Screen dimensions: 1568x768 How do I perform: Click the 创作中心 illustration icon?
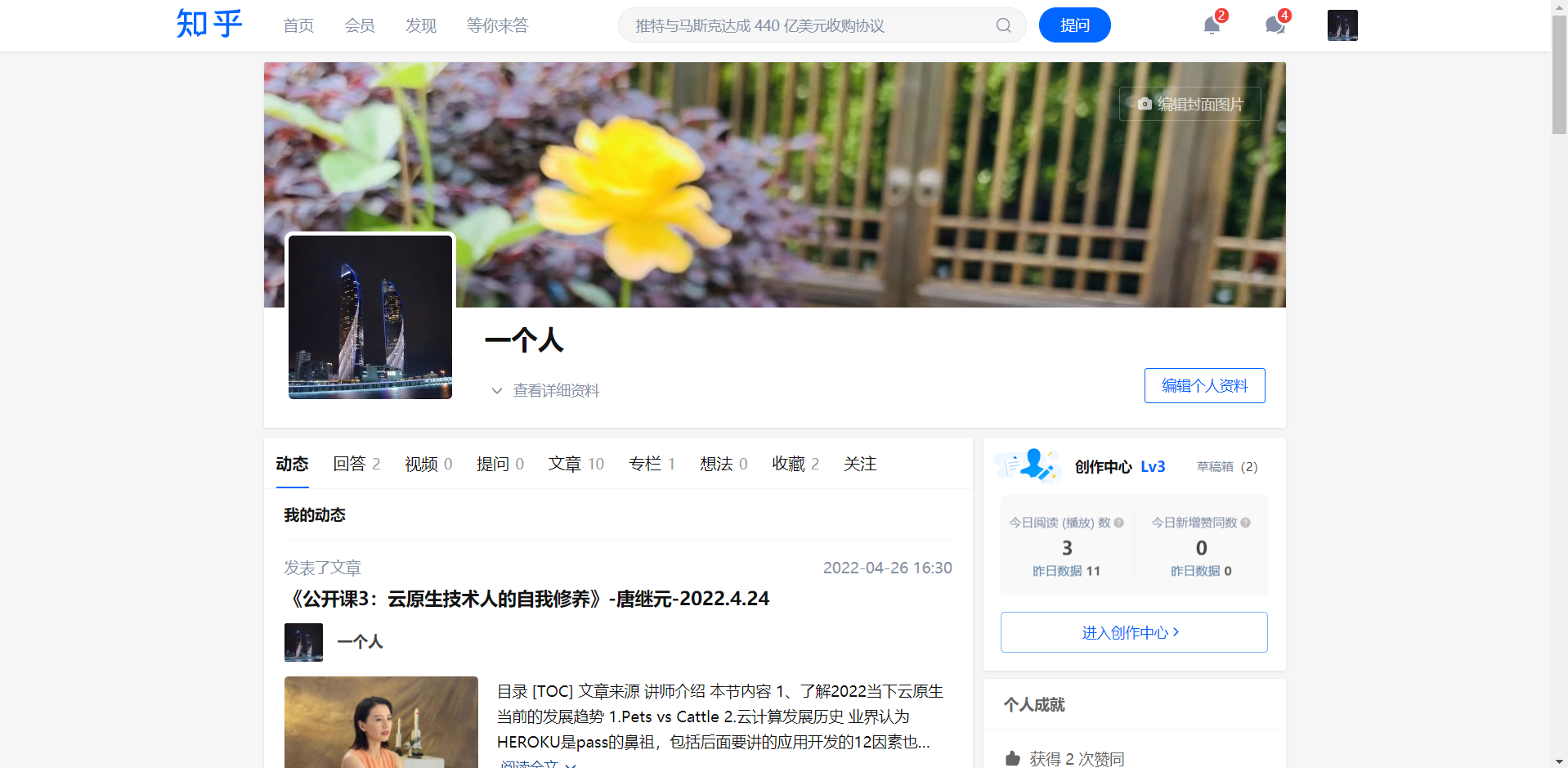pos(1027,465)
